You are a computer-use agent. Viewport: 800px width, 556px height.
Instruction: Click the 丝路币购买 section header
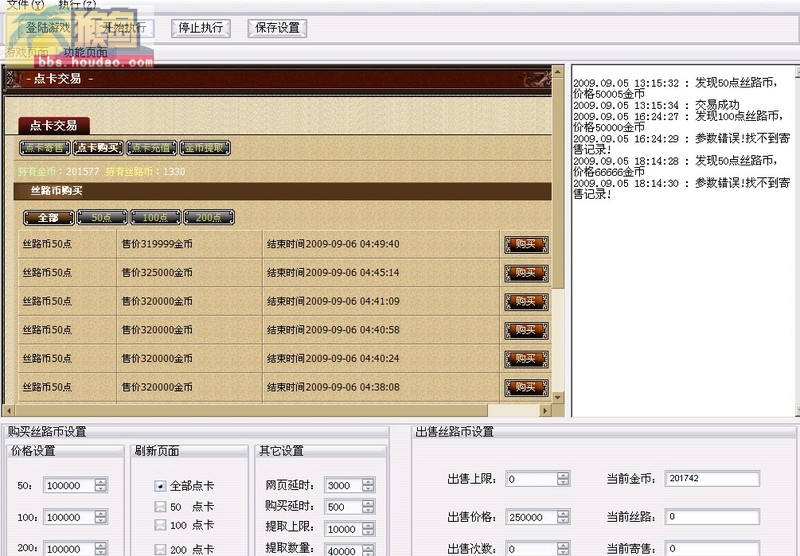[282, 191]
